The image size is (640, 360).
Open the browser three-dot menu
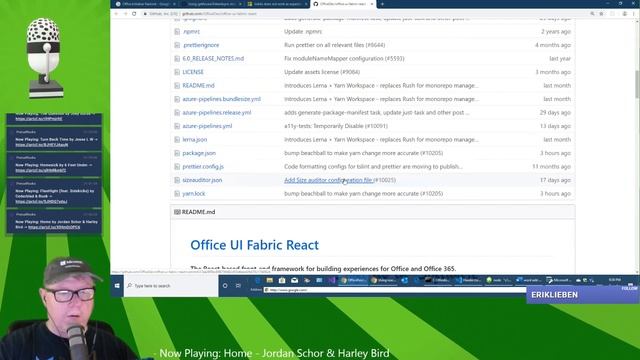click(x=633, y=13)
